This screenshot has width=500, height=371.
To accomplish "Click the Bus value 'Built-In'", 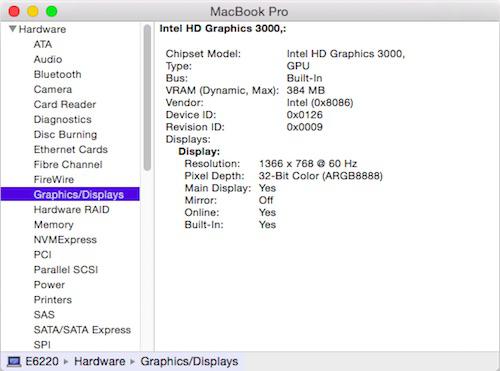I will (x=304, y=78).
